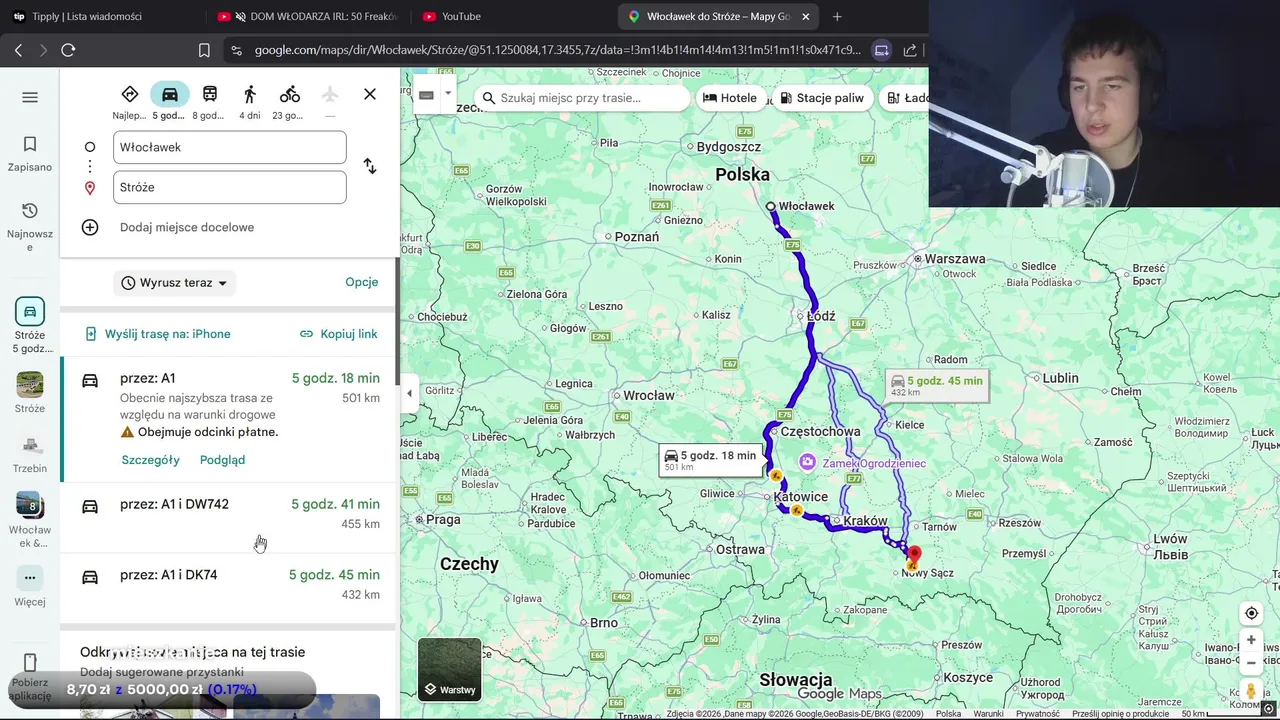Select the driving car travel mode
Screen dimensions: 1280x720
170,94
